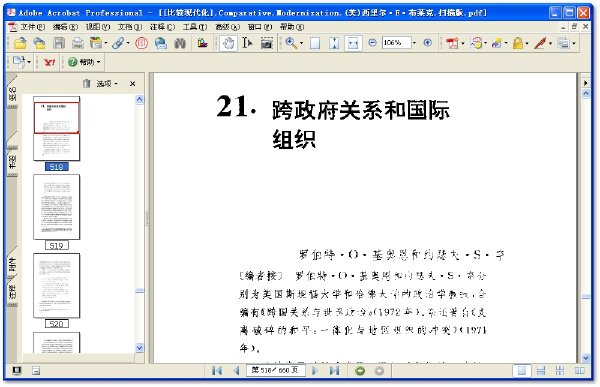Open the Secure padlock dropdown arrow
This screenshot has width=600, height=387.
pyautogui.click(x=527, y=43)
